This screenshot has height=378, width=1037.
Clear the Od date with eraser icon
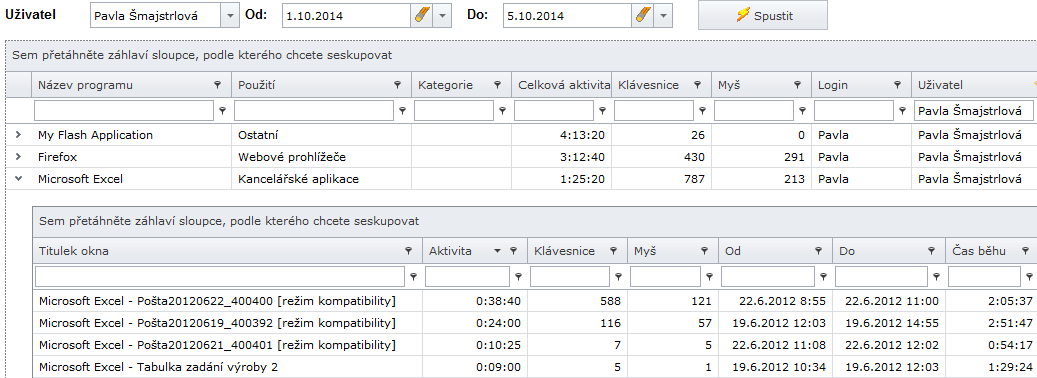point(421,15)
